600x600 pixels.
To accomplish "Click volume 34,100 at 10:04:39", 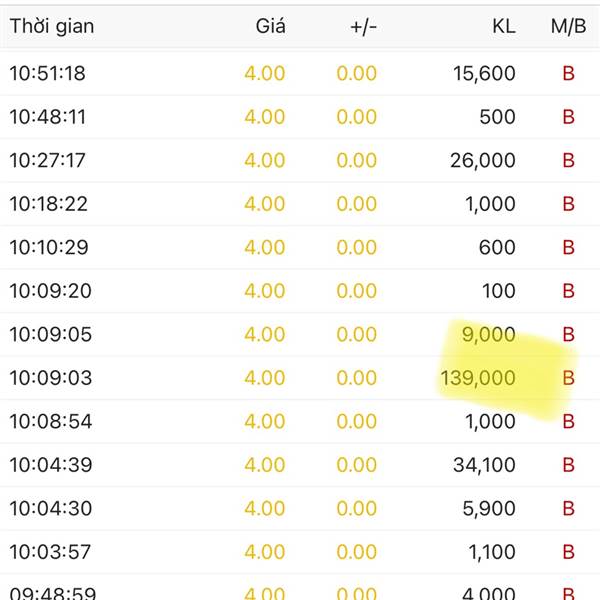I will 484,465.
